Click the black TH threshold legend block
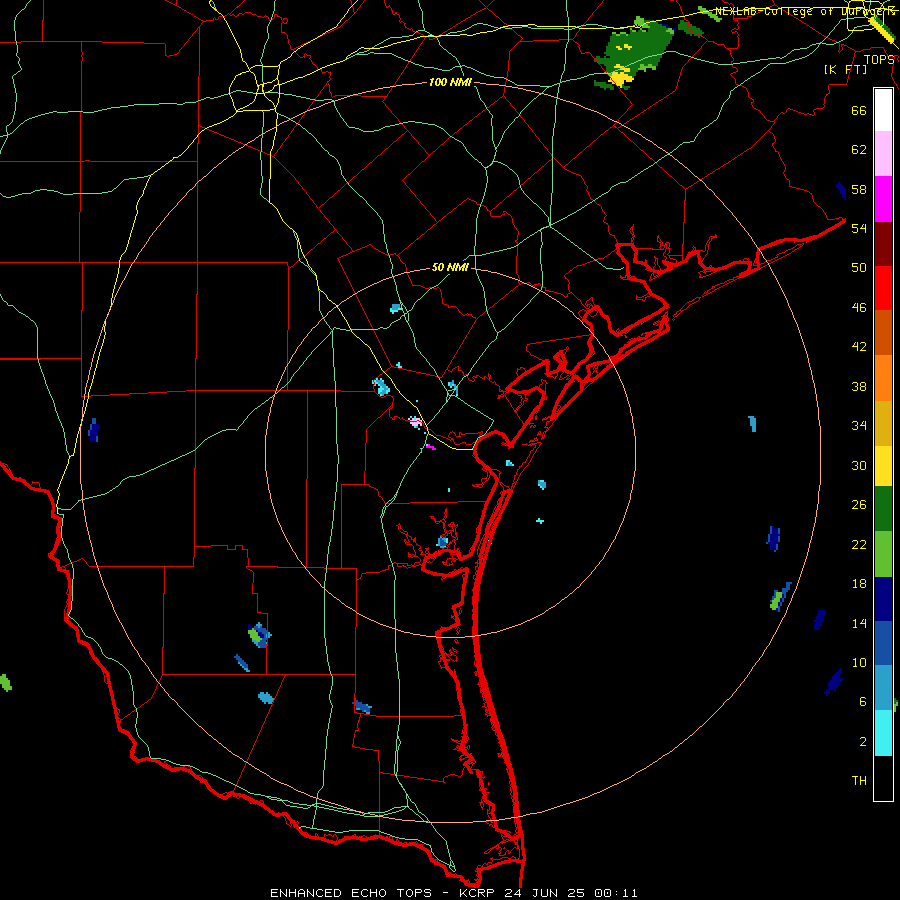 tap(883, 778)
